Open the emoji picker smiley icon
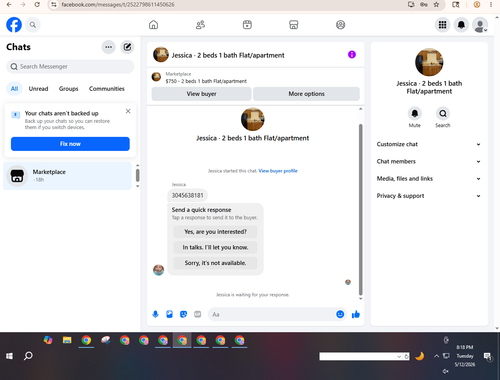This screenshot has height=380, width=500. [340, 314]
